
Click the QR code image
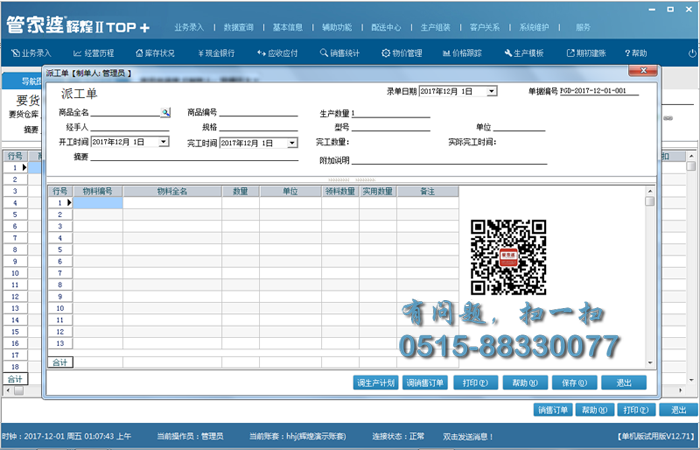click(508, 257)
